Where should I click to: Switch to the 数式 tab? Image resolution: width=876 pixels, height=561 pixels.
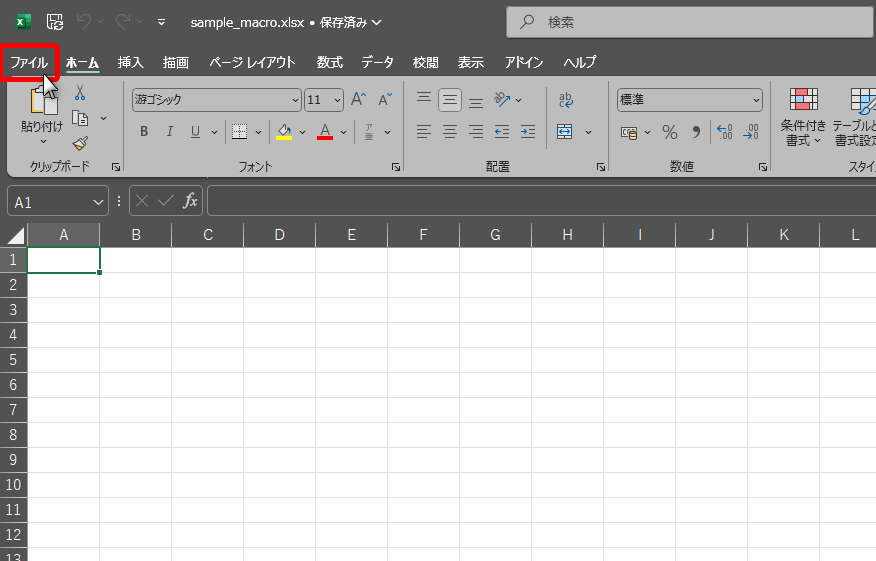(x=329, y=62)
